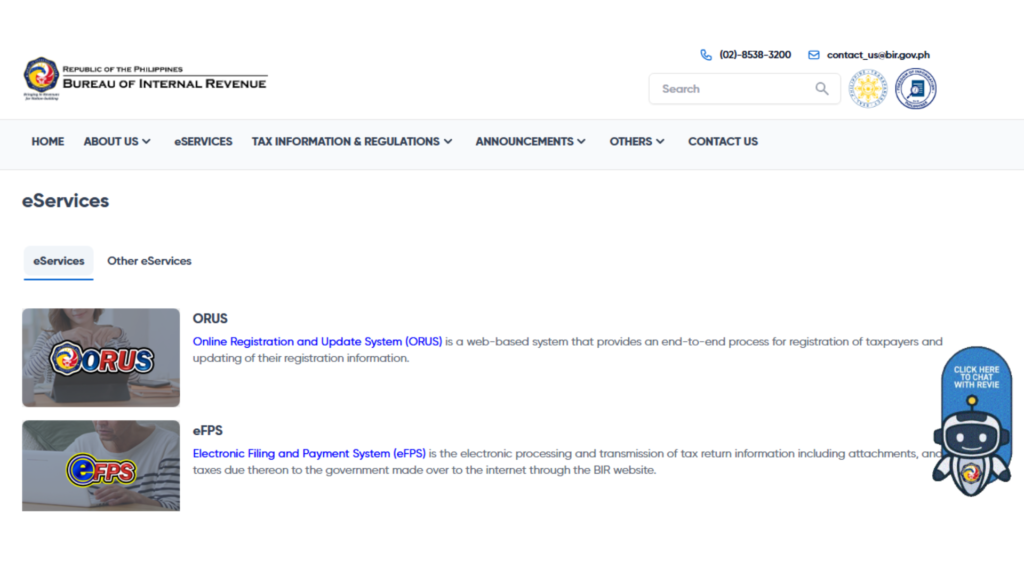Click the magnifier search icon
The height and width of the screenshot is (576, 1024).
822,89
